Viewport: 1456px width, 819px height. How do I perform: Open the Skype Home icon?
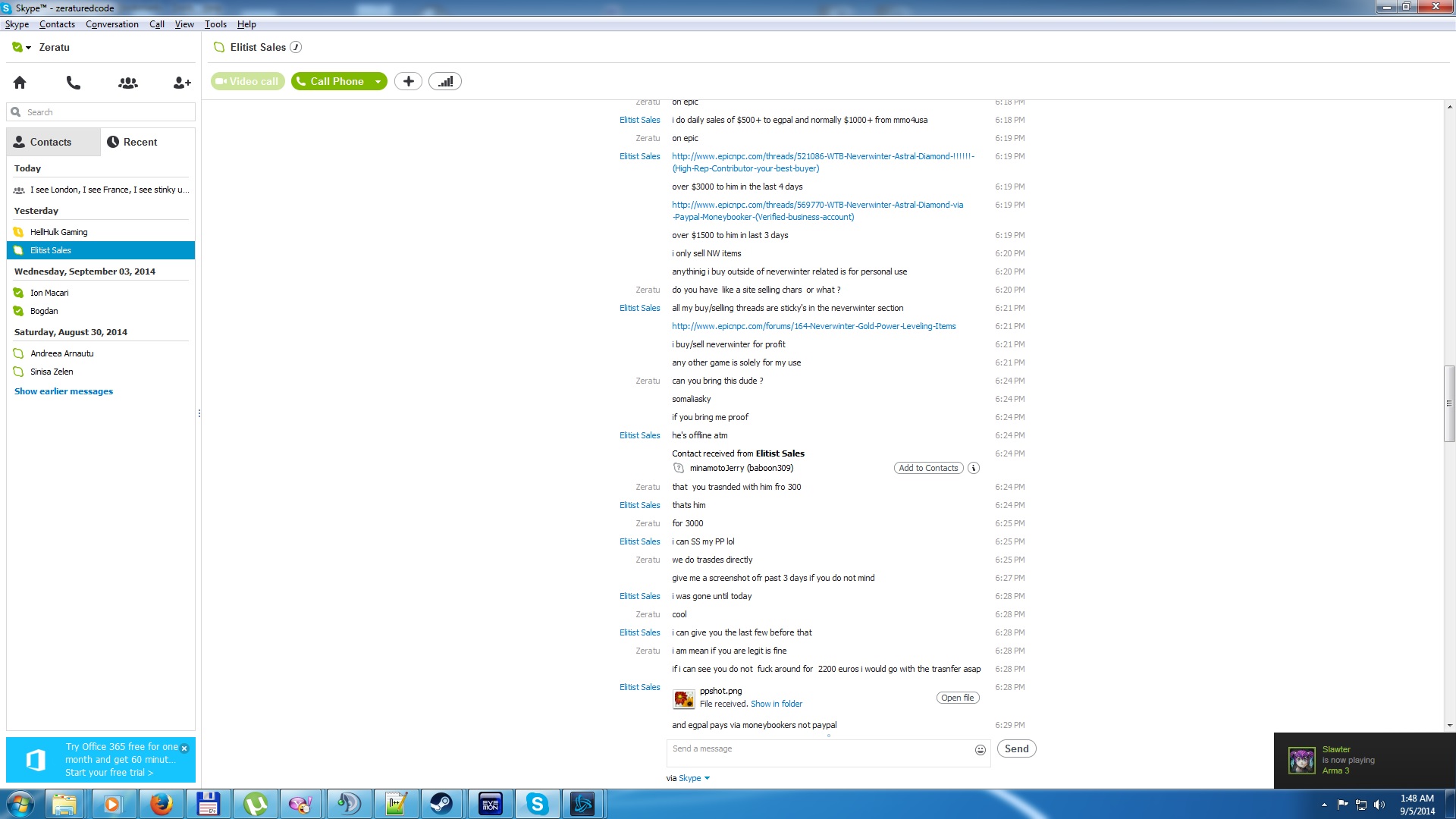(20, 83)
